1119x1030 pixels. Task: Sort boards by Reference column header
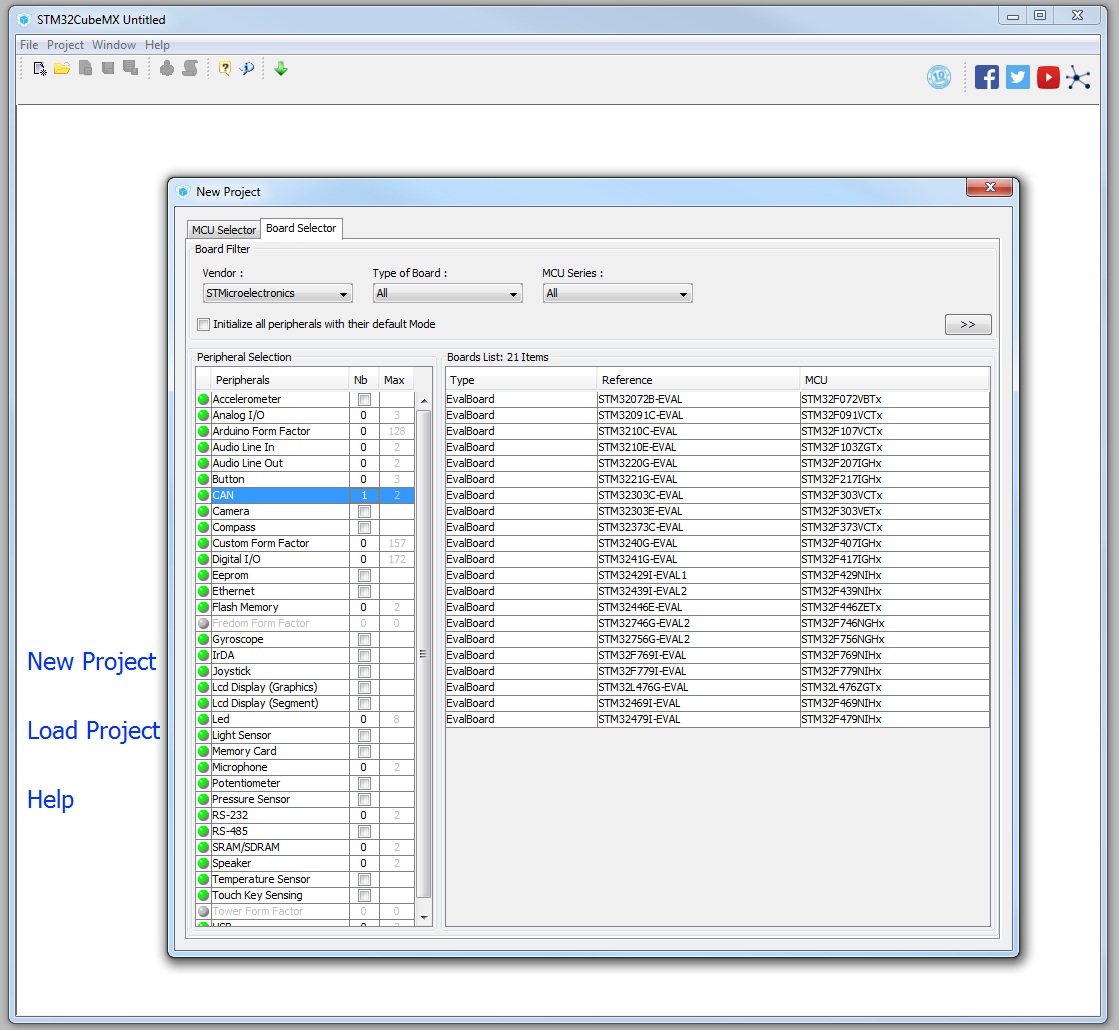point(698,380)
